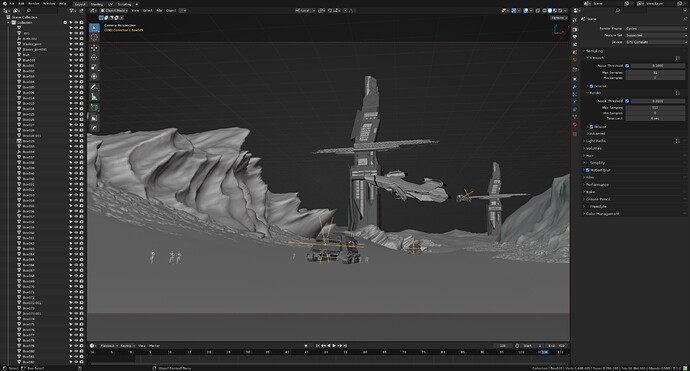Screen dimensions: 690x371
Task: Toggle eye icon on Blades_joint001 row
Action: tap(76, 49)
